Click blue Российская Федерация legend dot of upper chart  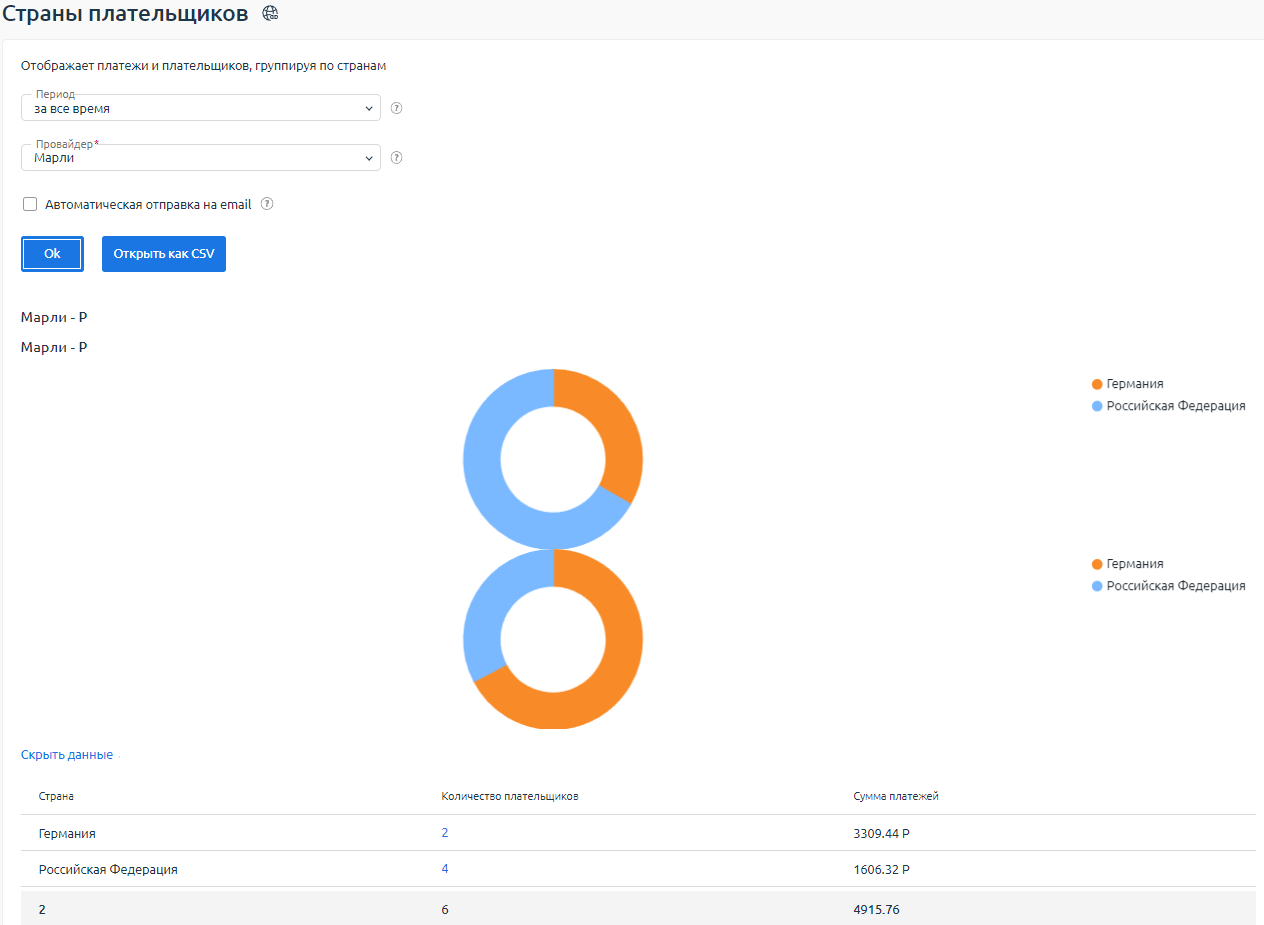(1097, 406)
